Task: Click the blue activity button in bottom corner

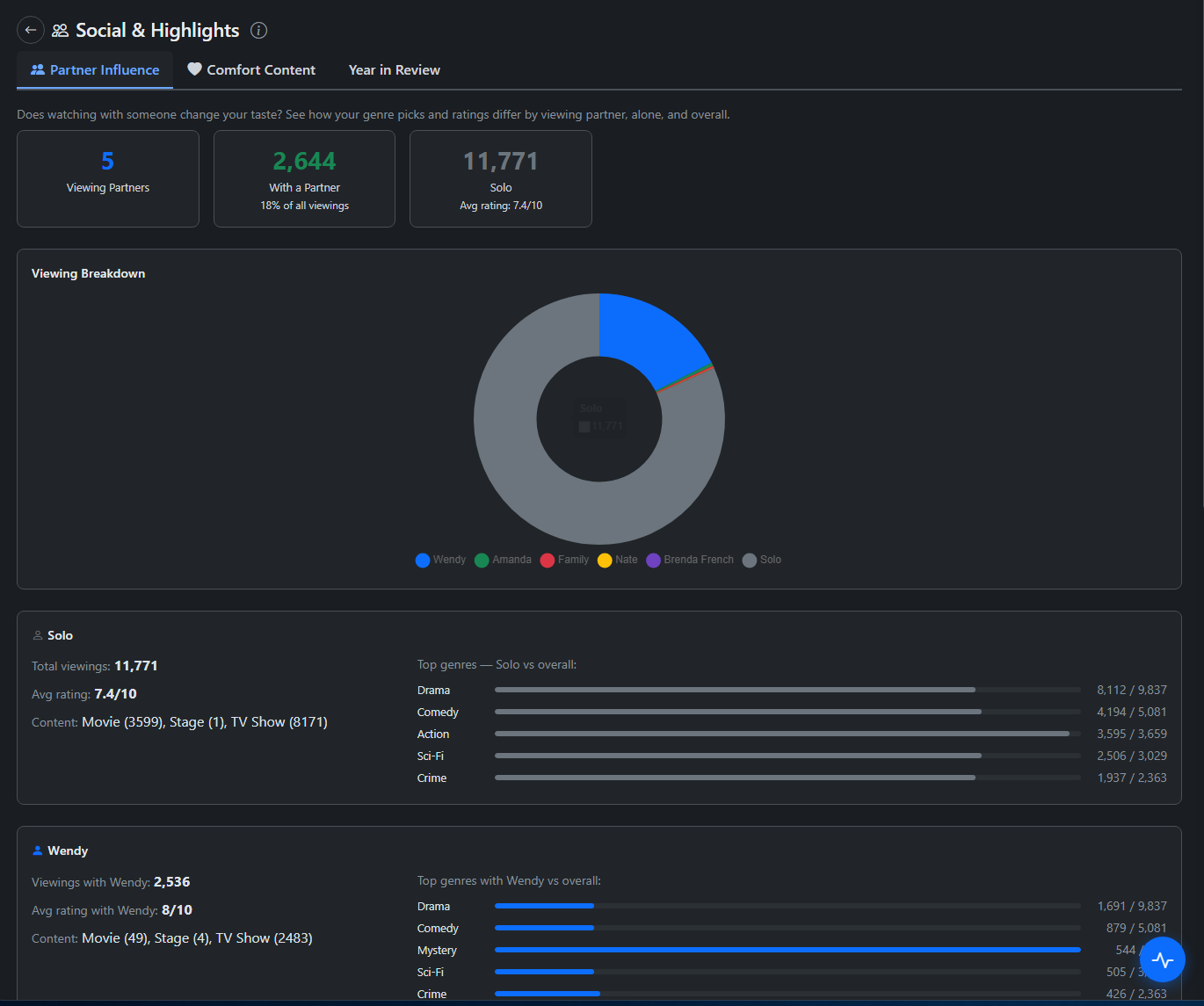Action: (1163, 959)
